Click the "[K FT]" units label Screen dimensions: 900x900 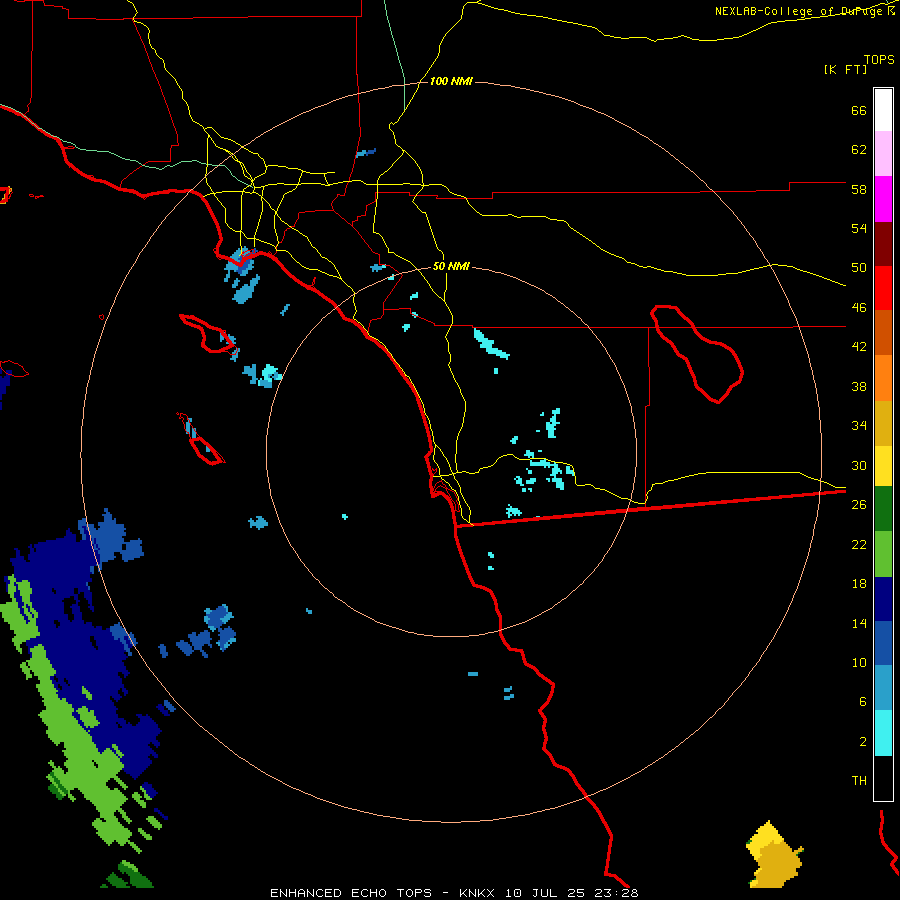(x=845, y=69)
